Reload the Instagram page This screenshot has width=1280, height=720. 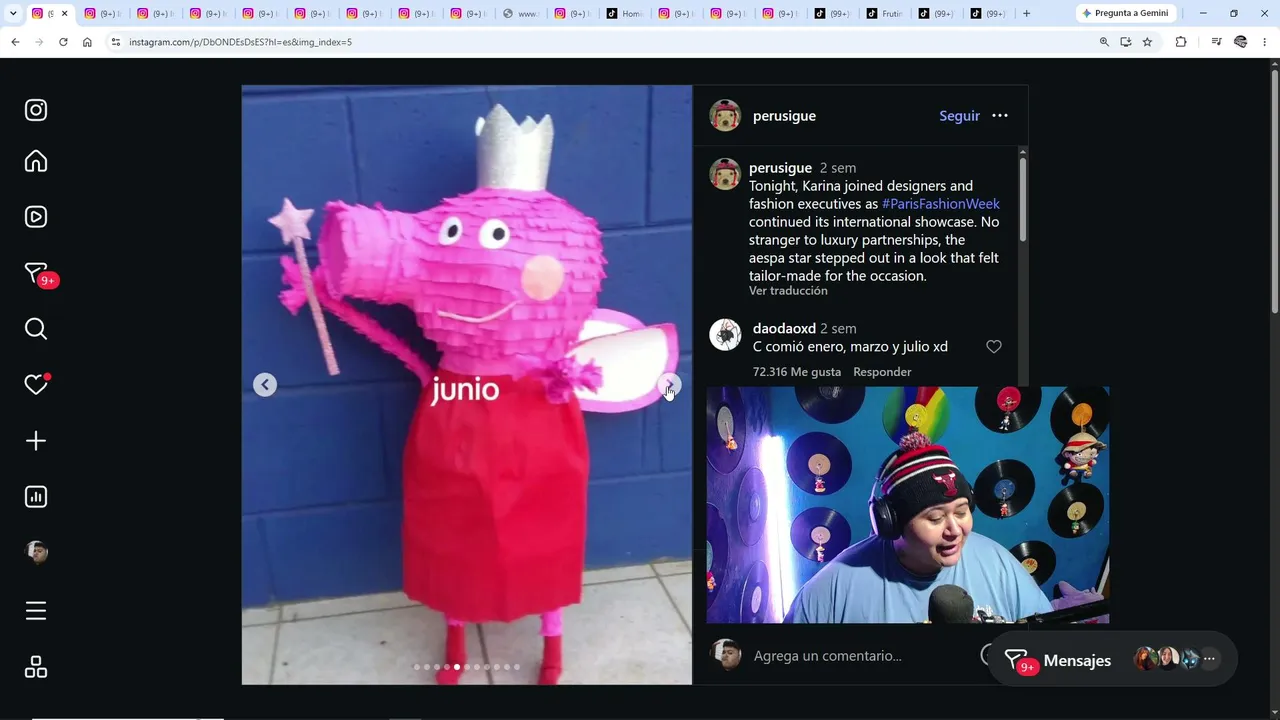(63, 42)
